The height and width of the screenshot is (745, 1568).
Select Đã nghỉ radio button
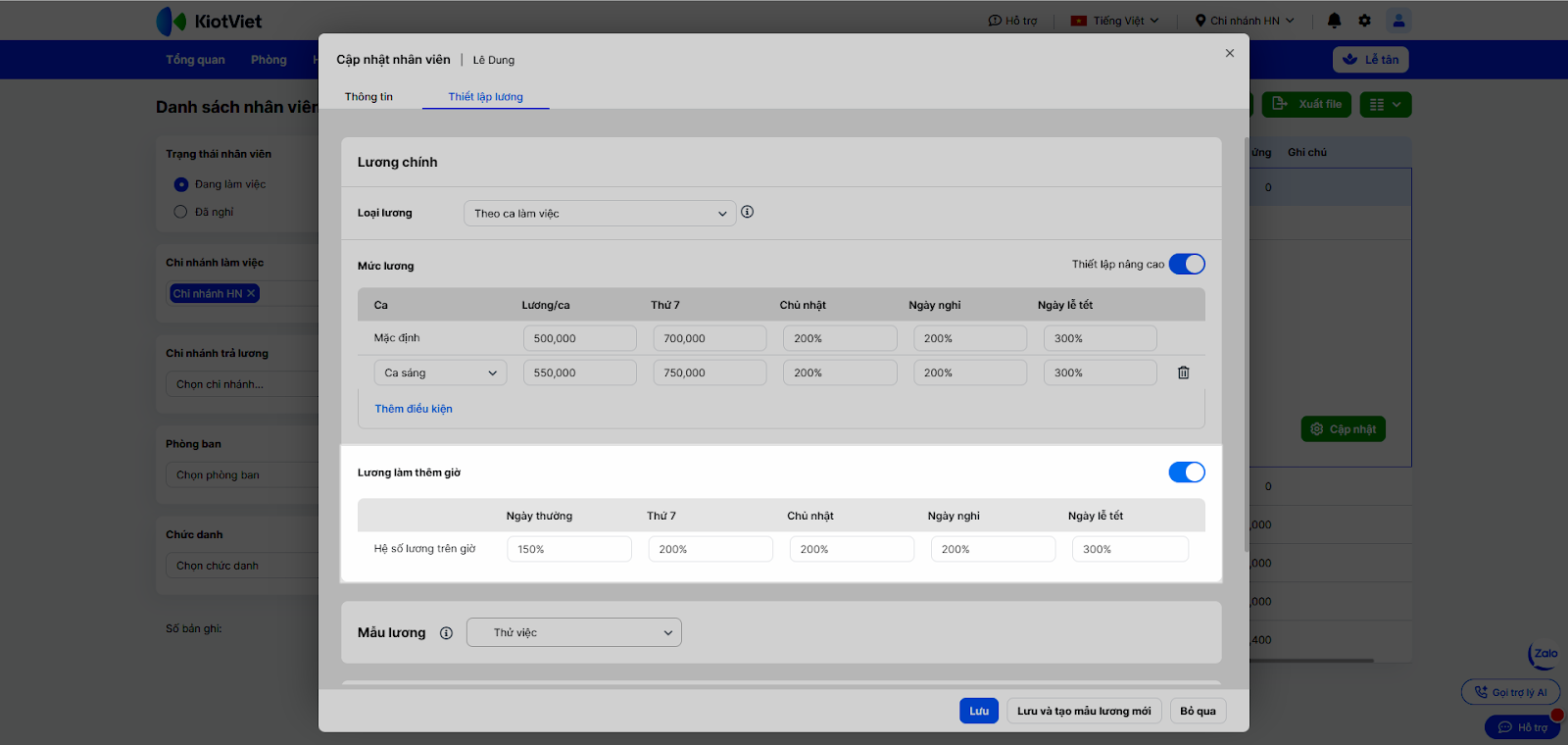tap(180, 212)
